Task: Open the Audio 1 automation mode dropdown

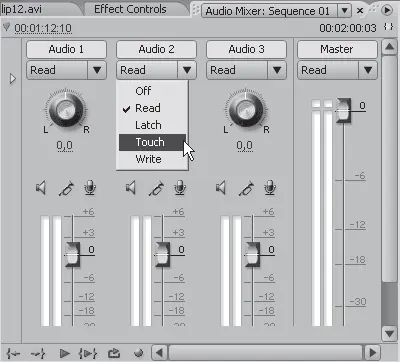Action: tap(97, 70)
